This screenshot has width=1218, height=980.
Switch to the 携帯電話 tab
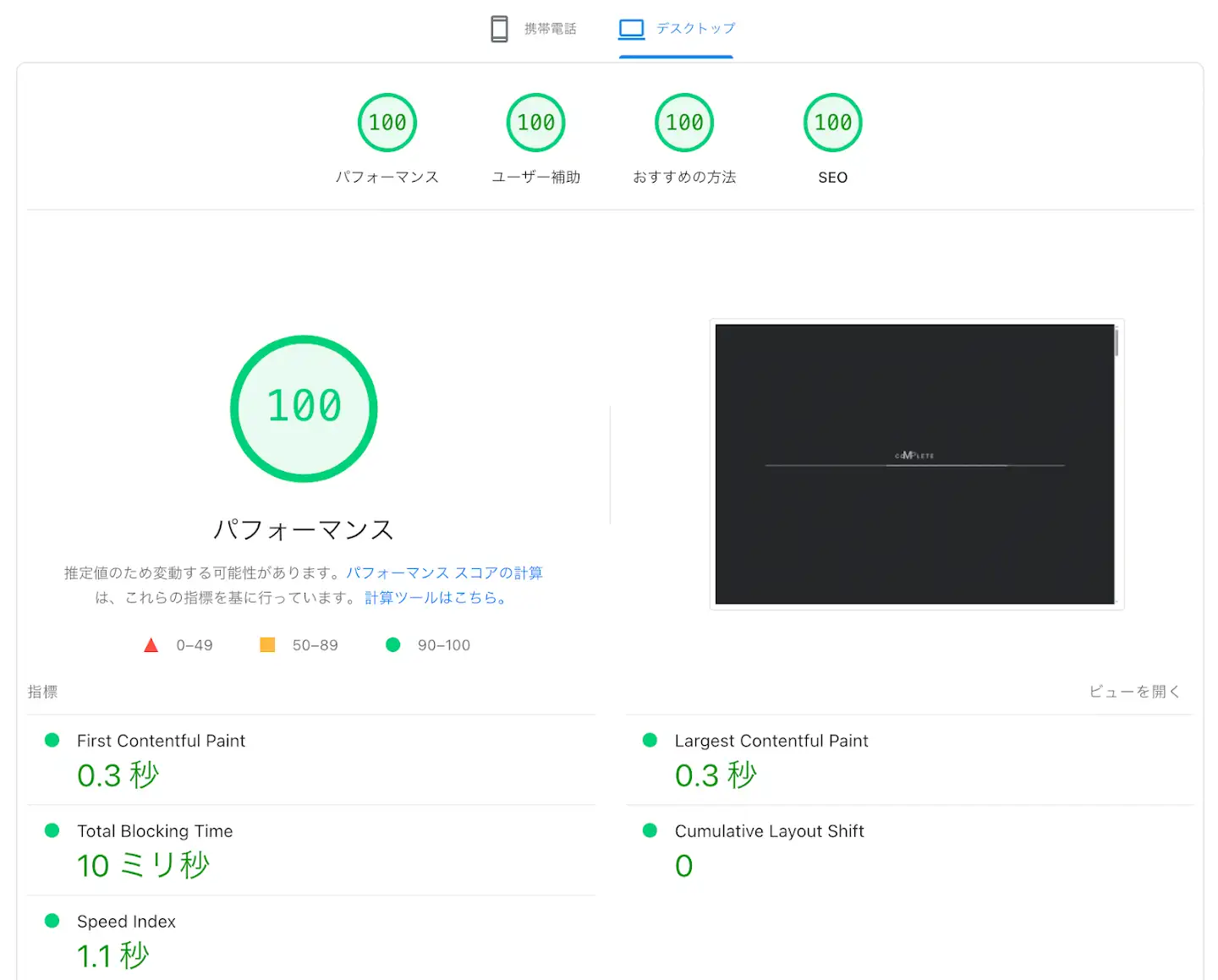pos(550,29)
